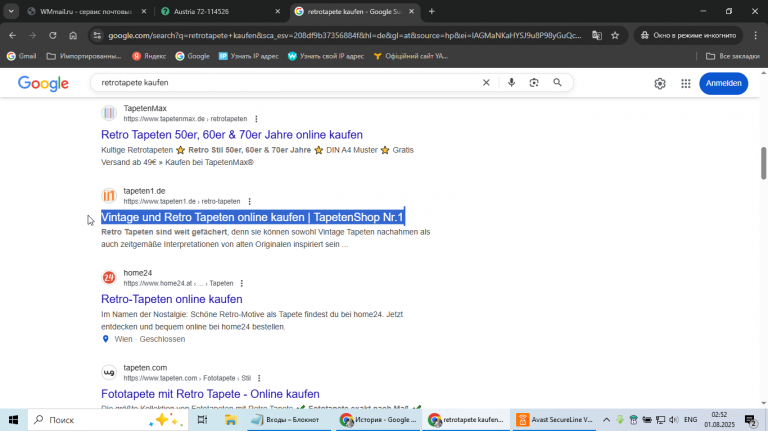Open a new browser tab

pos(432,11)
